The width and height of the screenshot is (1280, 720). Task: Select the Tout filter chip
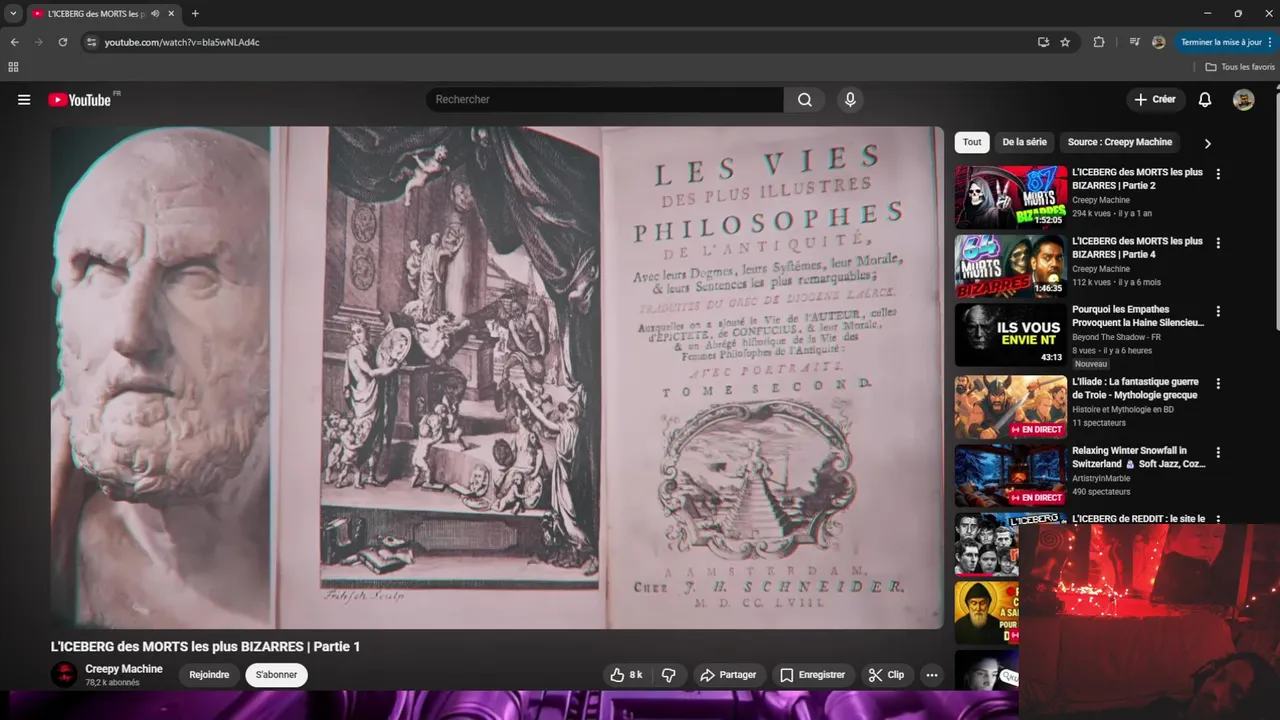972,142
